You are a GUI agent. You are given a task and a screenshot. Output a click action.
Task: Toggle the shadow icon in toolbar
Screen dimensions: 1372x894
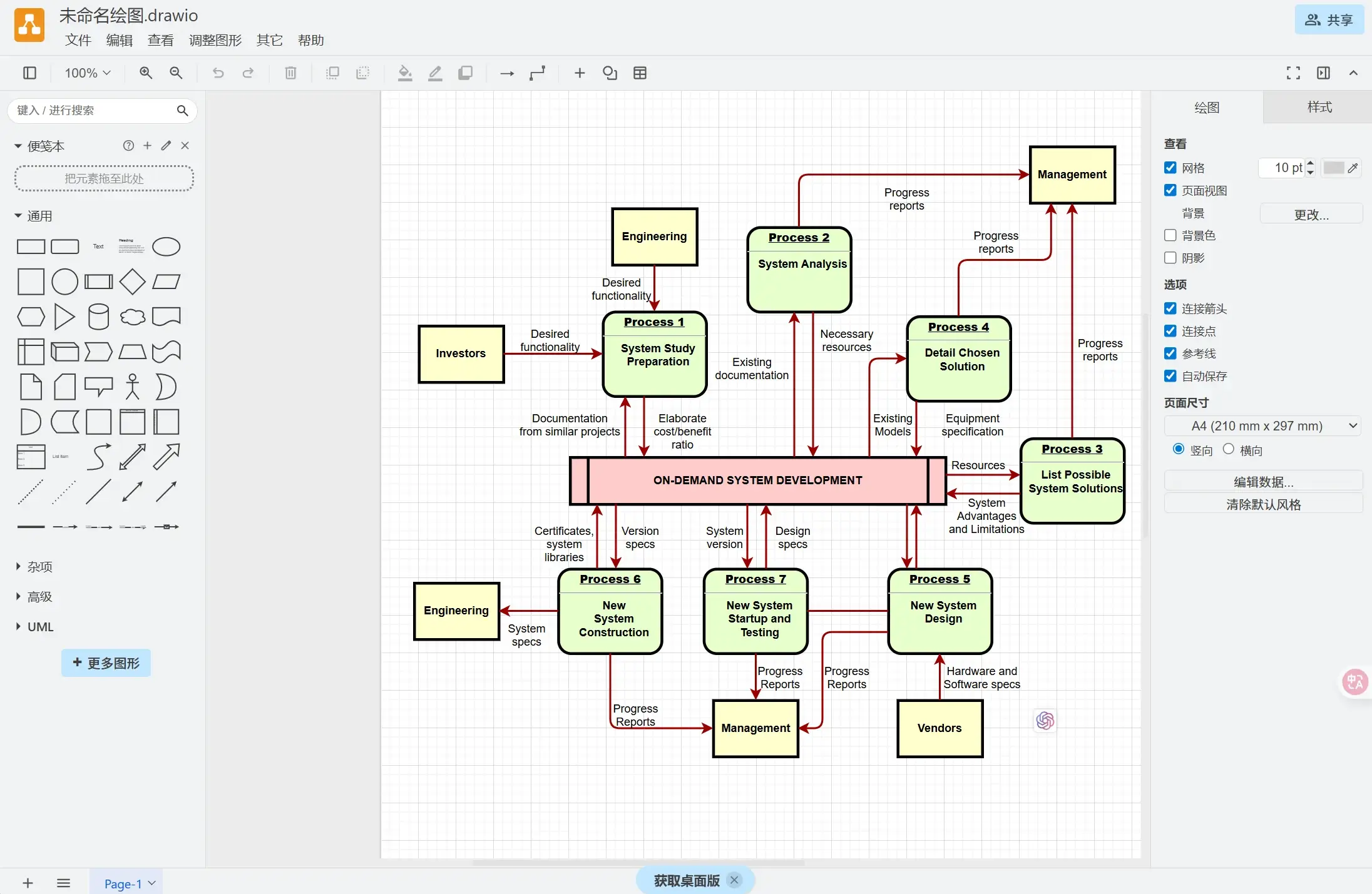click(465, 73)
